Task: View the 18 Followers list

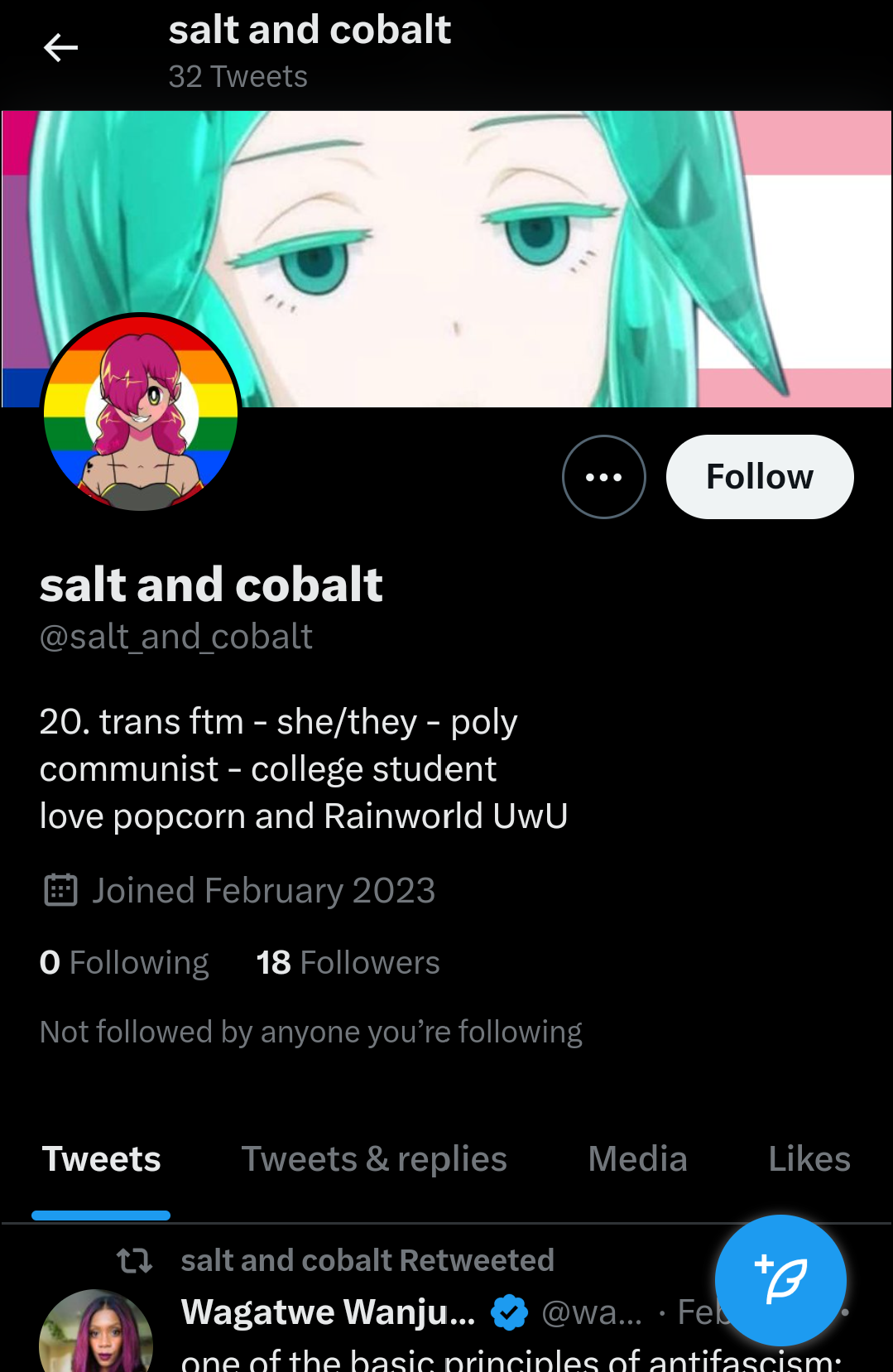Action: 348,962
